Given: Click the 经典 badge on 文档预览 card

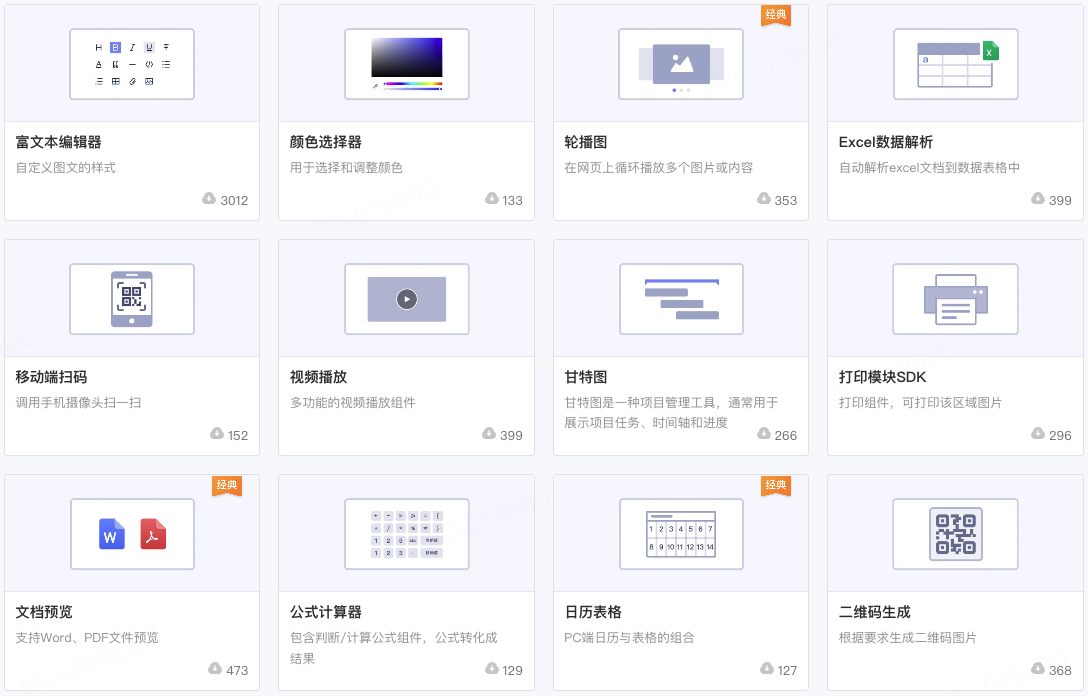Looking at the screenshot, I should (x=227, y=486).
